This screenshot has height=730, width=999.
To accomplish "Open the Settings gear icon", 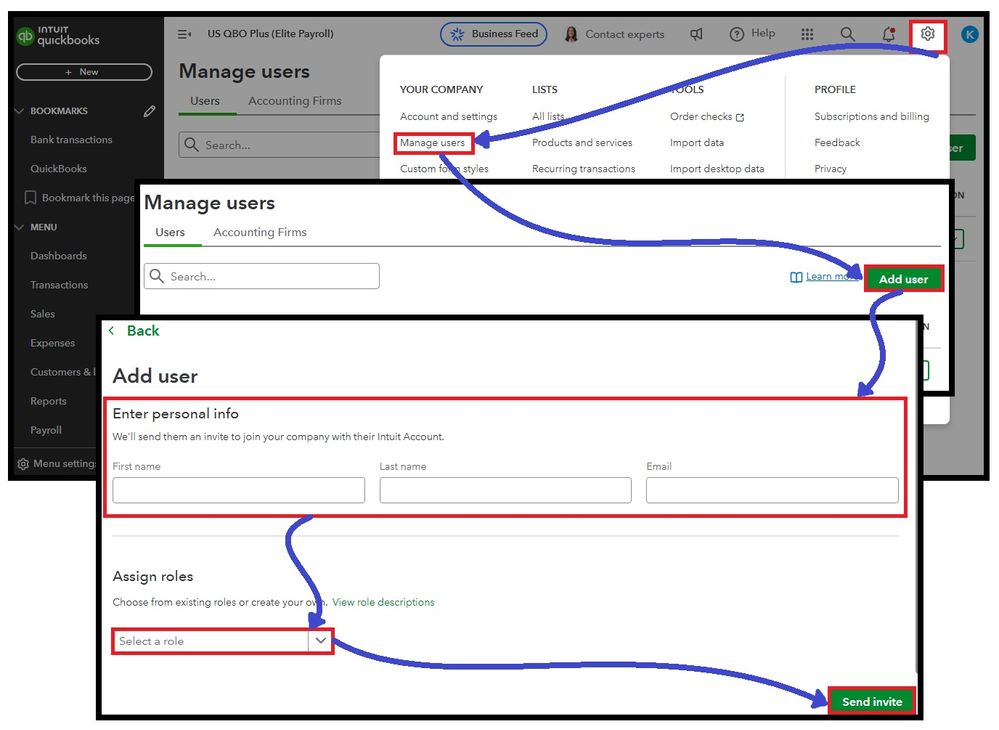I will tap(928, 34).
